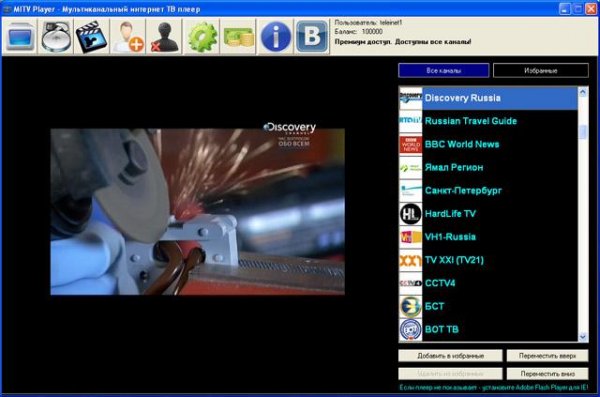This screenshot has width=600, height=397.
Task: Click Переместить вверх button
Action: coord(547,356)
